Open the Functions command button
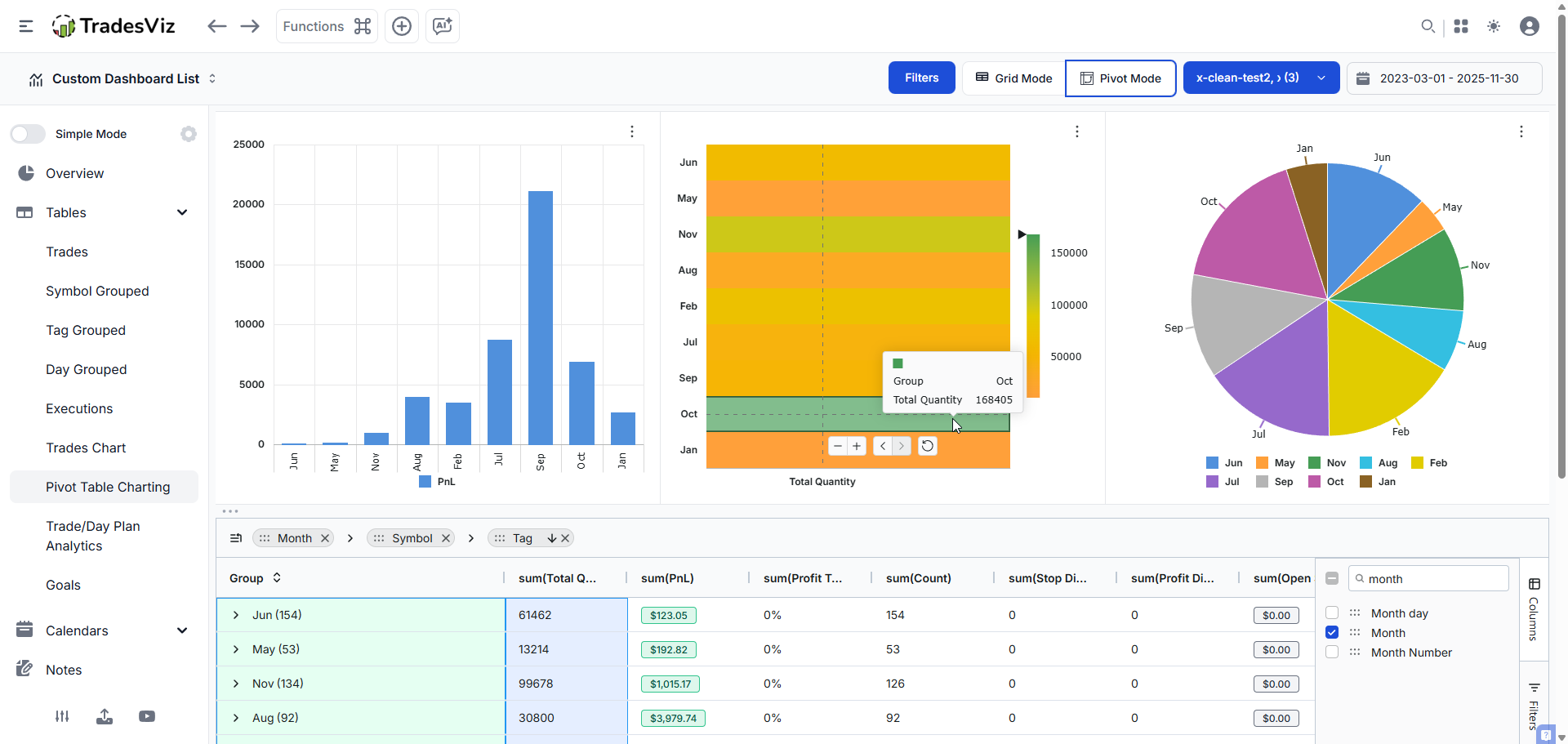The image size is (1568, 744). pos(327,26)
